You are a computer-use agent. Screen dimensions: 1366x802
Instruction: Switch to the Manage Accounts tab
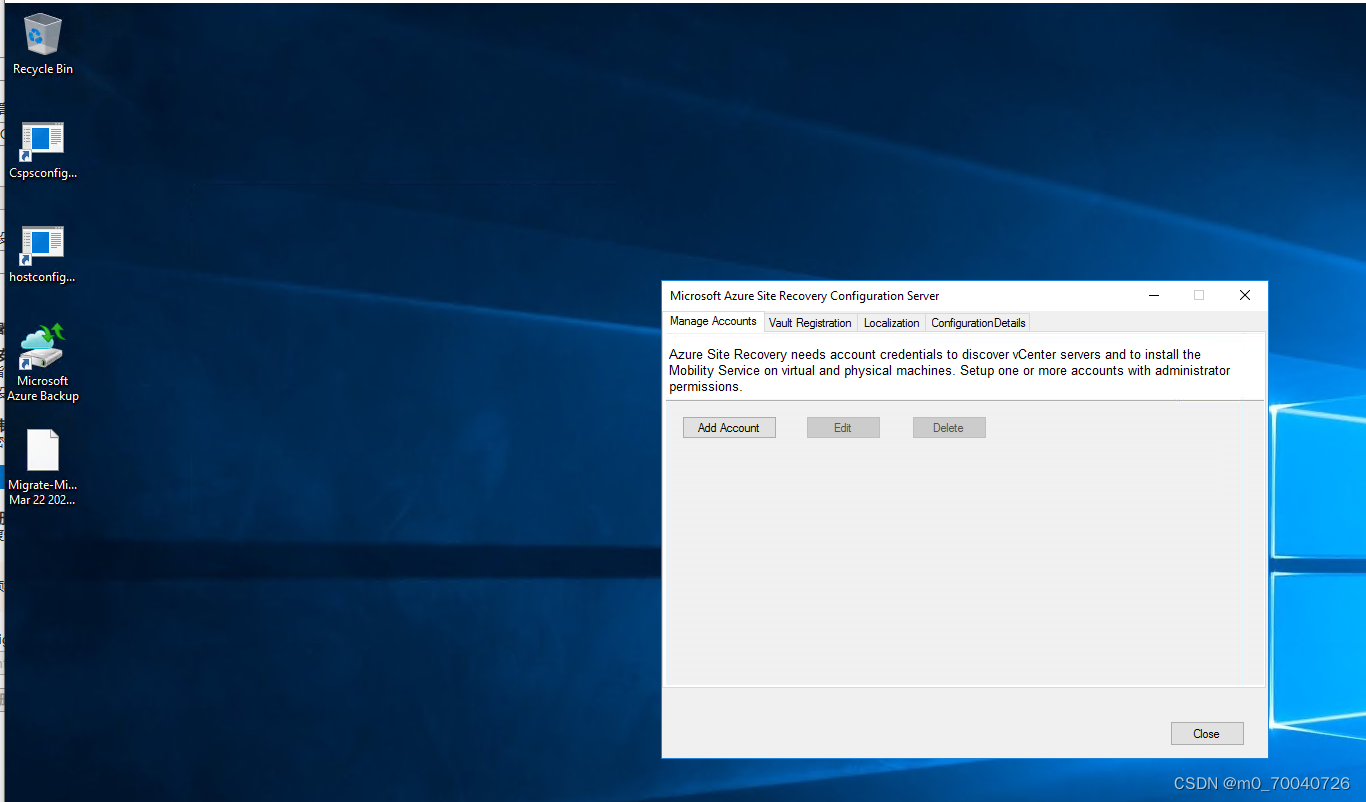(713, 321)
